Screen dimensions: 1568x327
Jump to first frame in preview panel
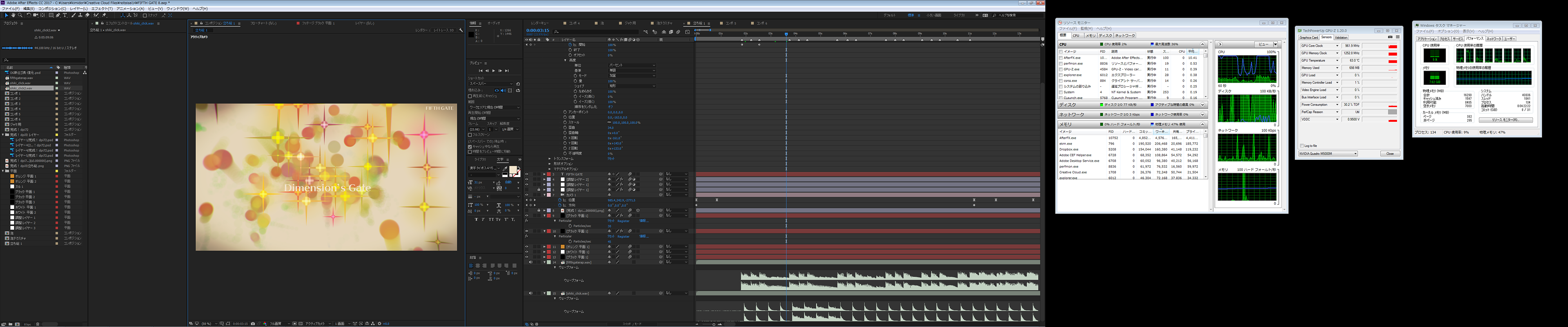tap(480, 71)
